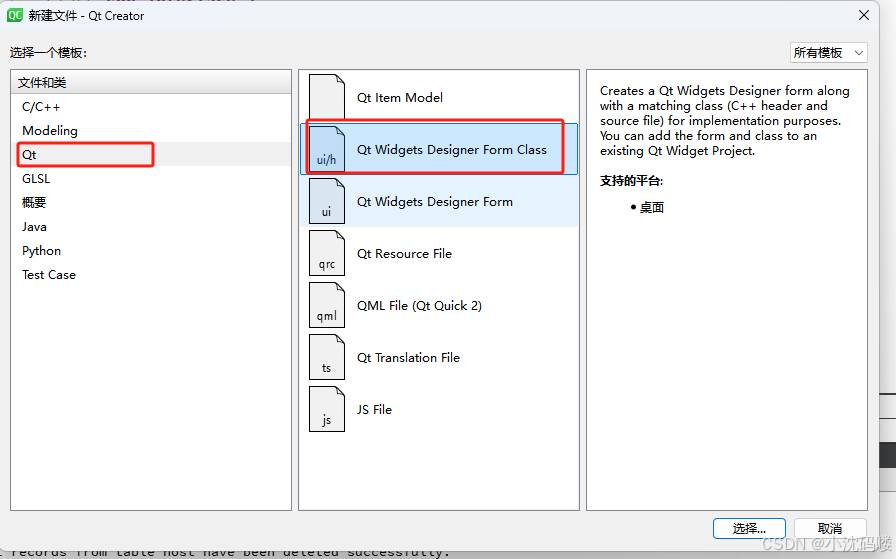Screen dimensions: 896x559
Task: Select the js file icon
Action: (327, 410)
